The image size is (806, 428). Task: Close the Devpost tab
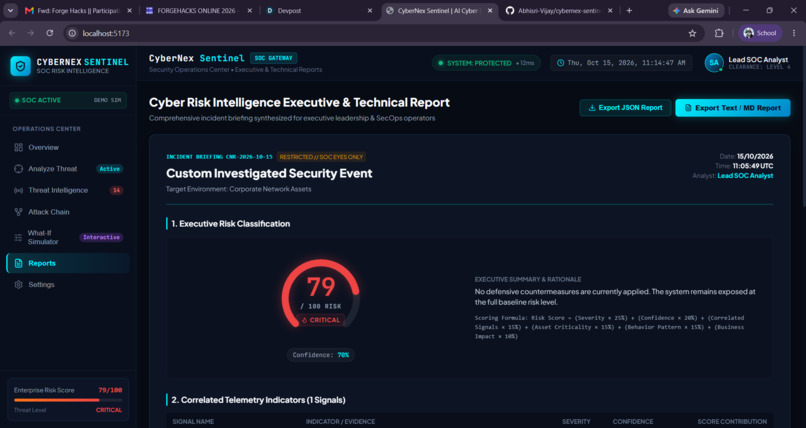(x=370, y=10)
